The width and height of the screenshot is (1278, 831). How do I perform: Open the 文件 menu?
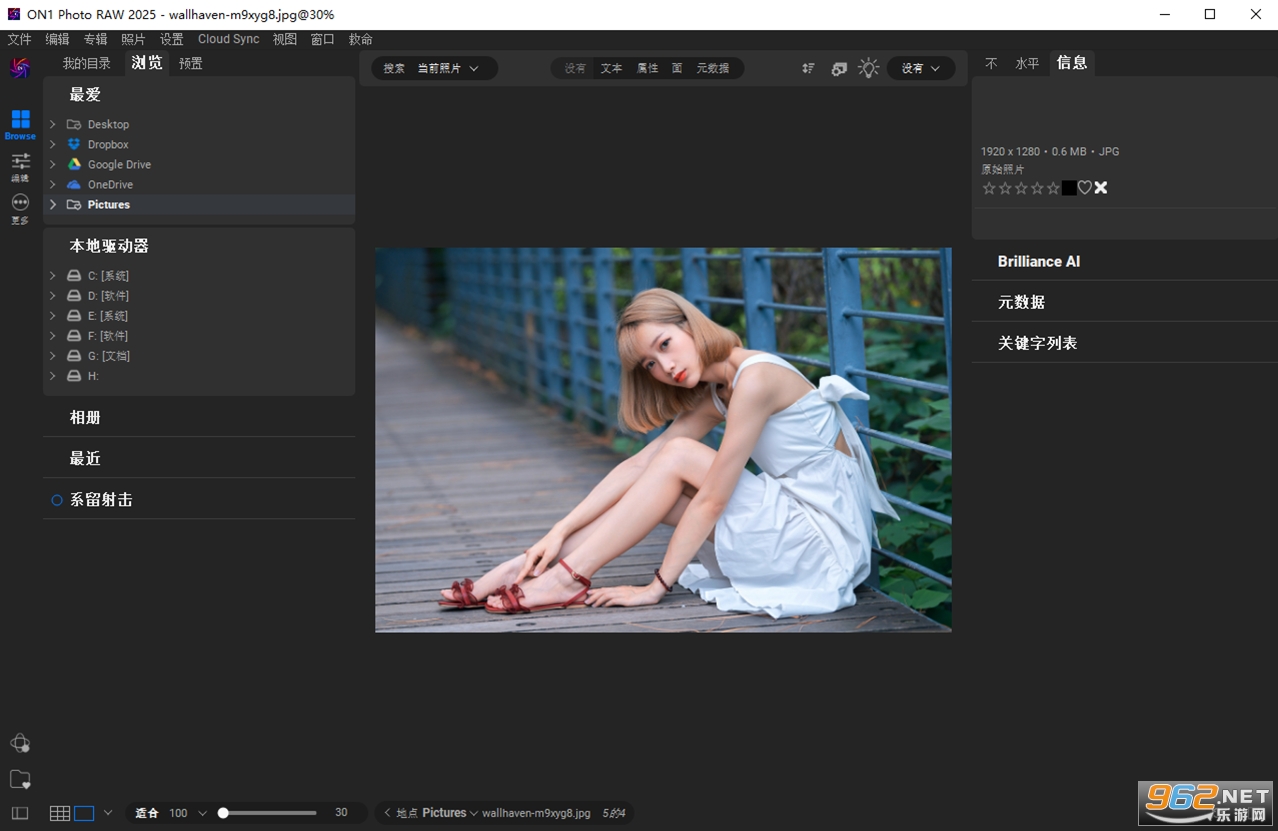(x=20, y=39)
